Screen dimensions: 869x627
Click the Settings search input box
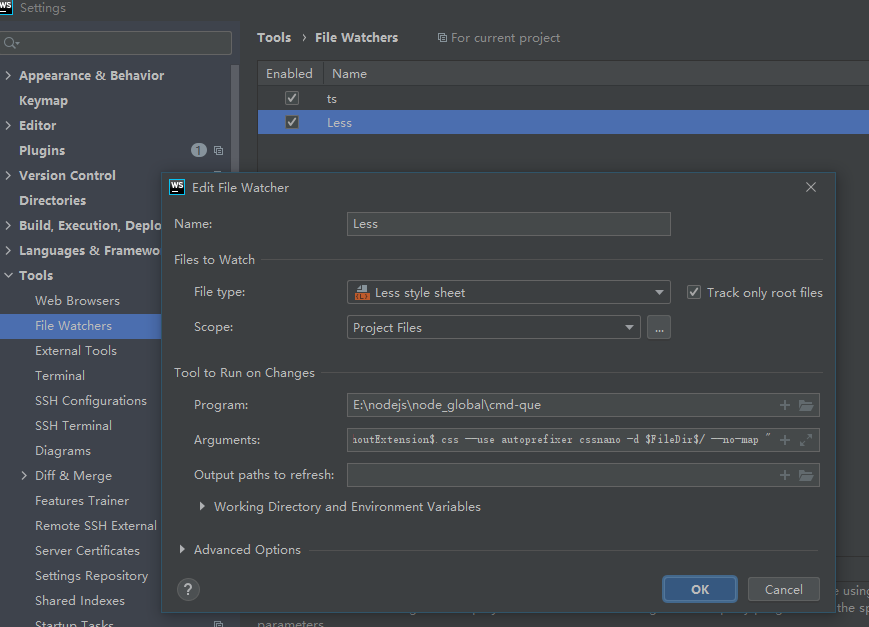116,43
